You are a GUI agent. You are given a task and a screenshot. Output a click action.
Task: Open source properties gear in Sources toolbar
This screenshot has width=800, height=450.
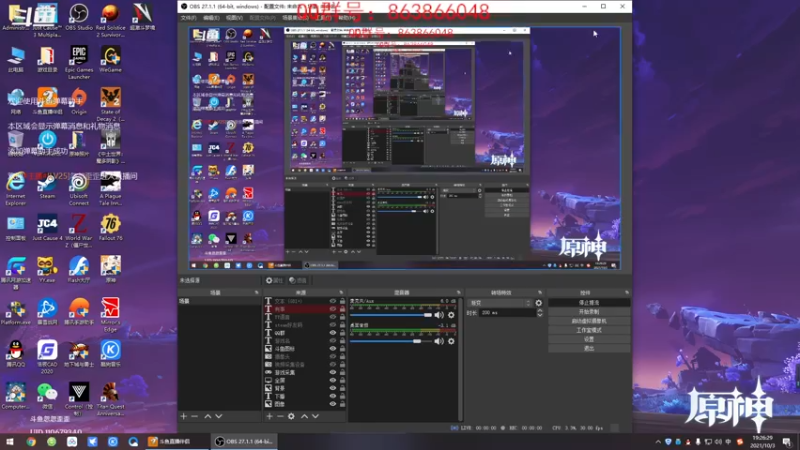291,416
